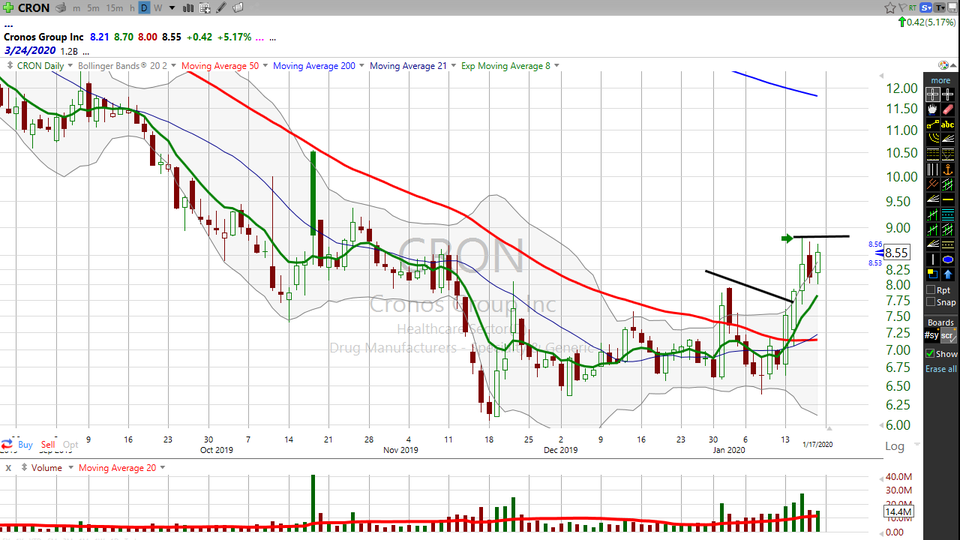
Task: Click the layout panel icon at top right
Action: tap(954, 8)
